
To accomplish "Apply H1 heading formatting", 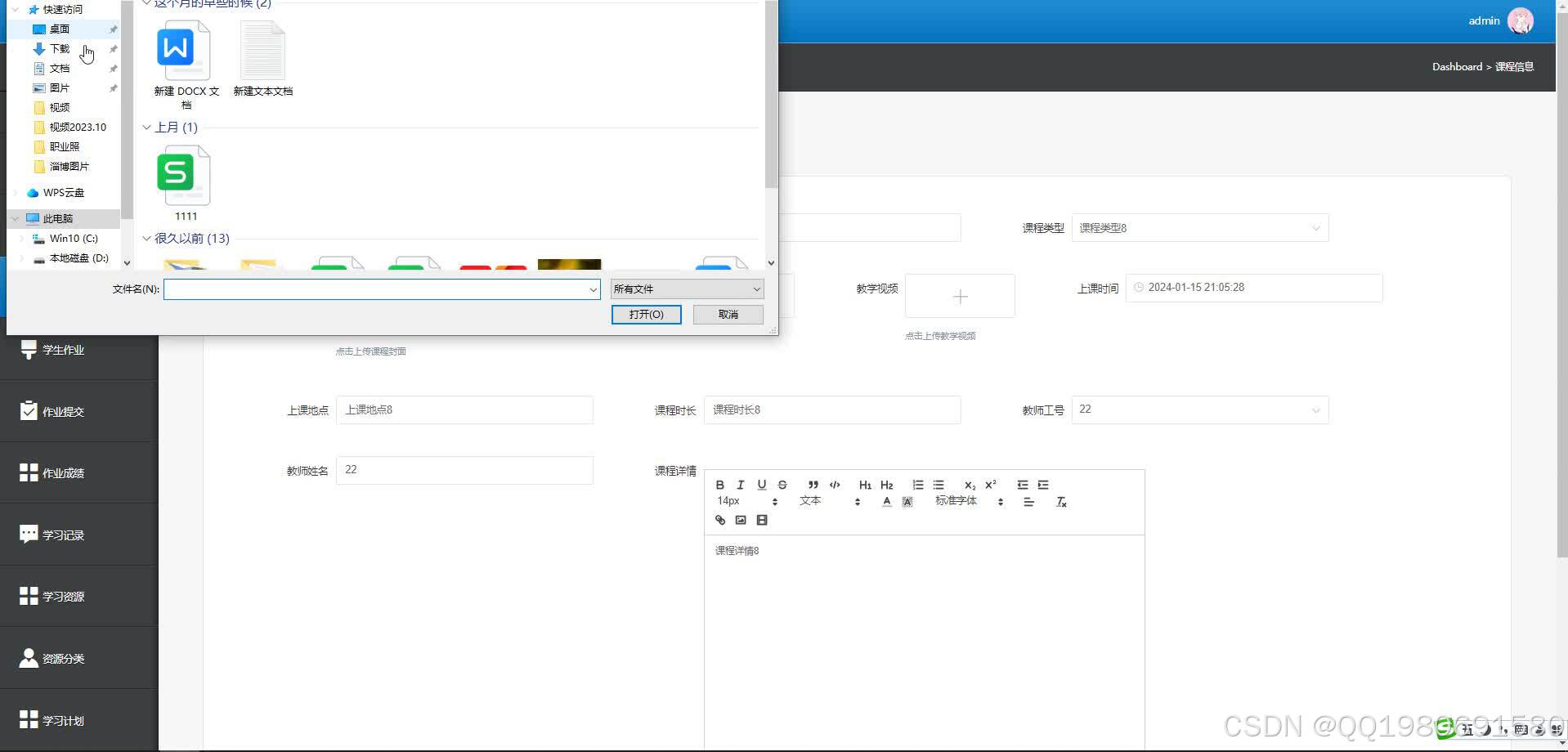I will coord(865,485).
